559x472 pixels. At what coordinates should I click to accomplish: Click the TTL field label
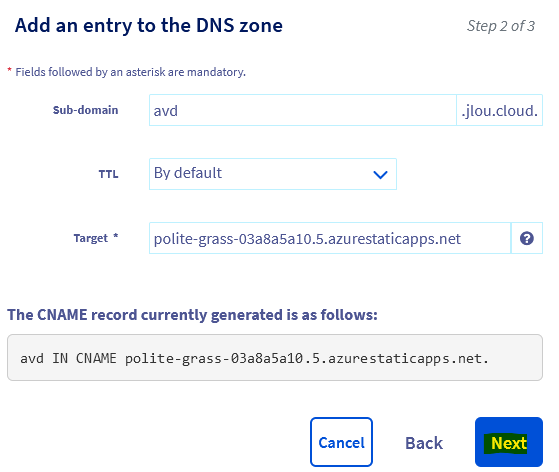tap(108, 174)
